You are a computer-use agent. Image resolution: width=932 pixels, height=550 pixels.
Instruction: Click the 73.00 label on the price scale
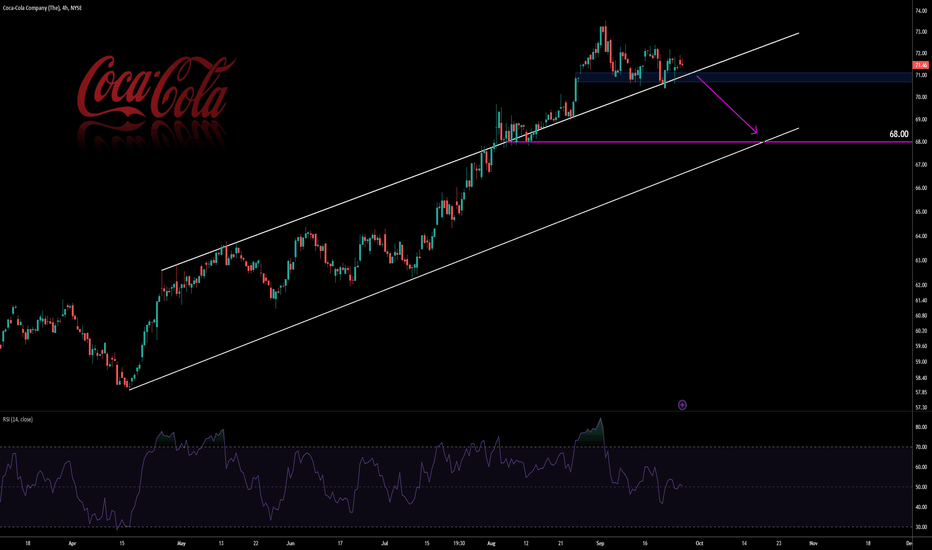pos(921,32)
